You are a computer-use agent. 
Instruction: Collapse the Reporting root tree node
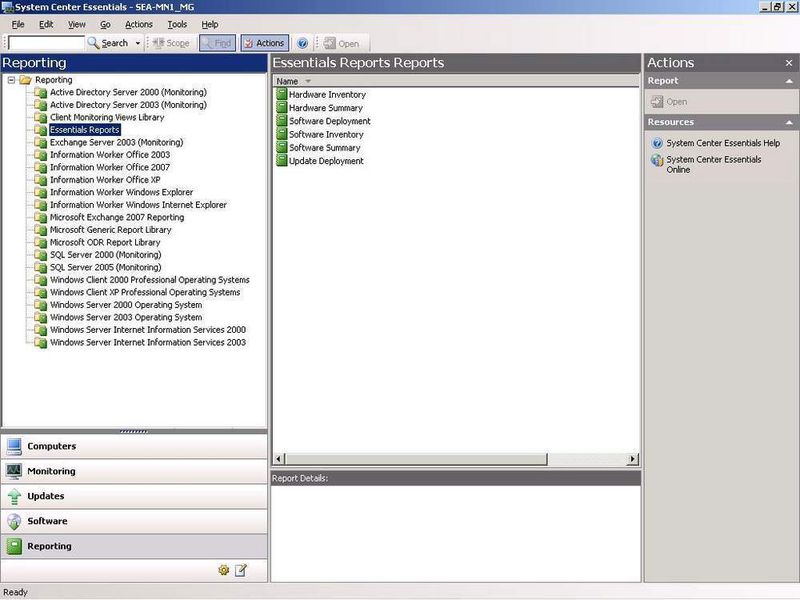click(10, 80)
